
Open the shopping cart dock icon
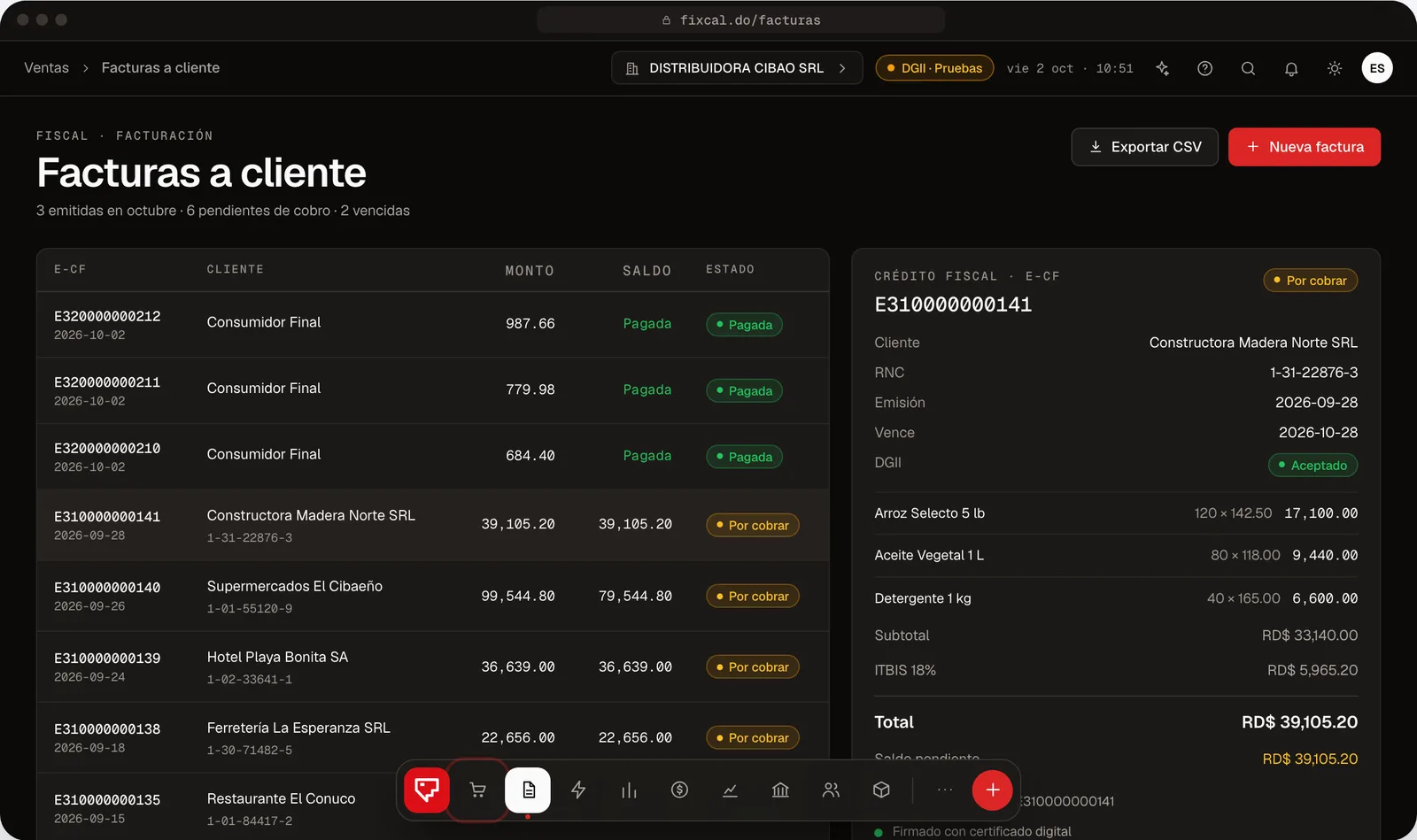pyautogui.click(x=477, y=790)
